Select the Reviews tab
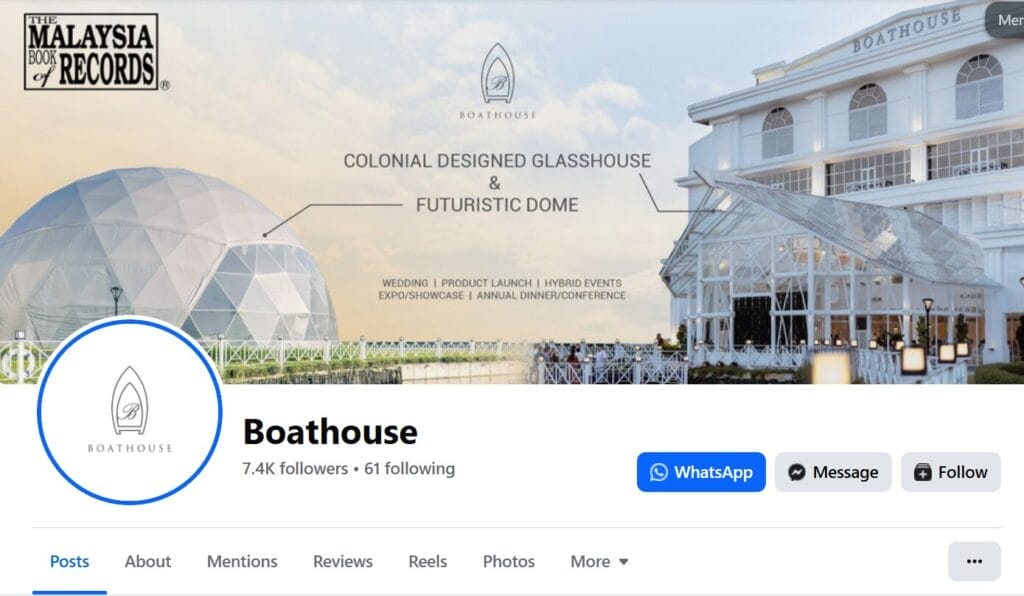 click(x=343, y=561)
